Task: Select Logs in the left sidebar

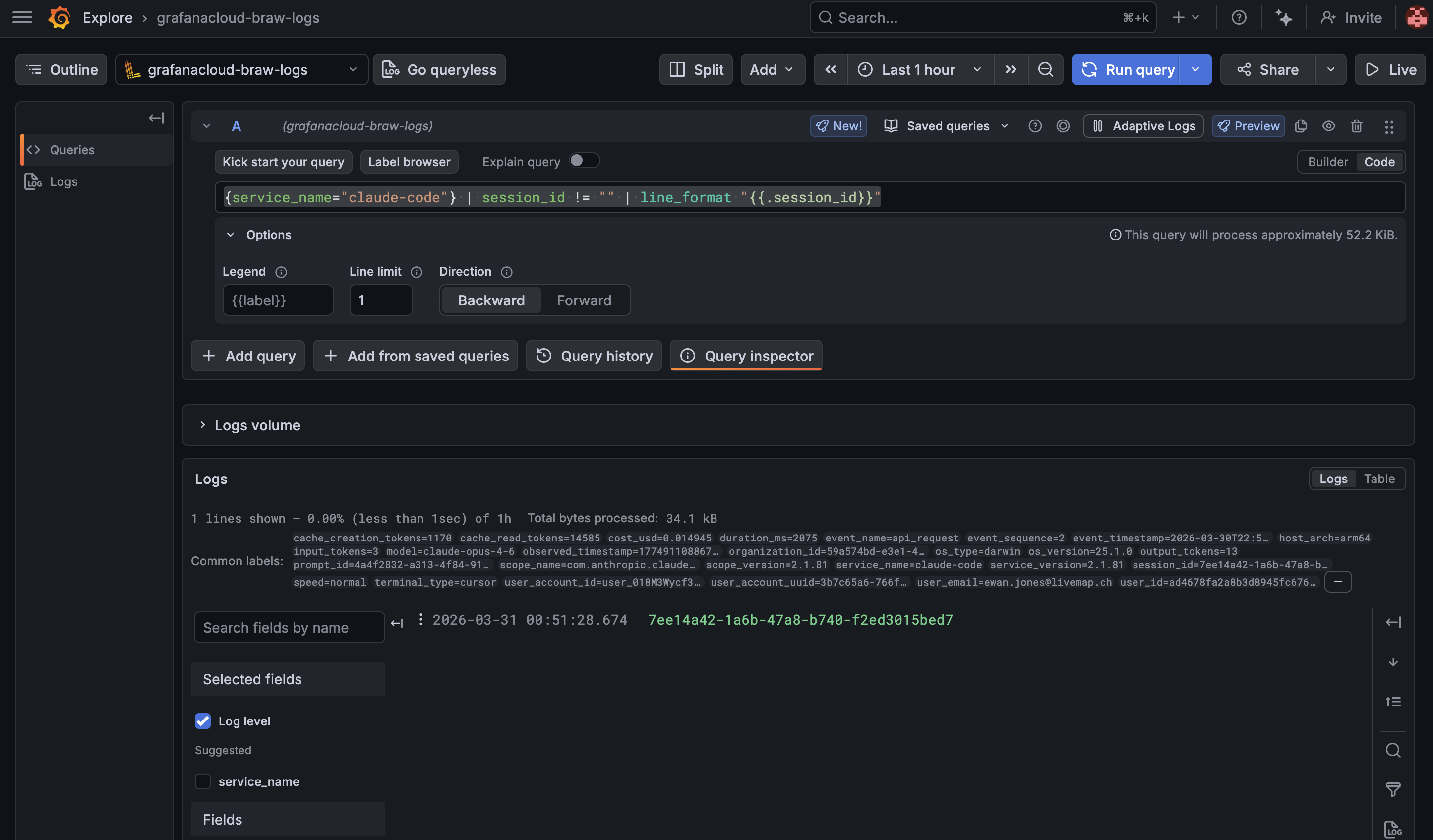Action: [62, 181]
